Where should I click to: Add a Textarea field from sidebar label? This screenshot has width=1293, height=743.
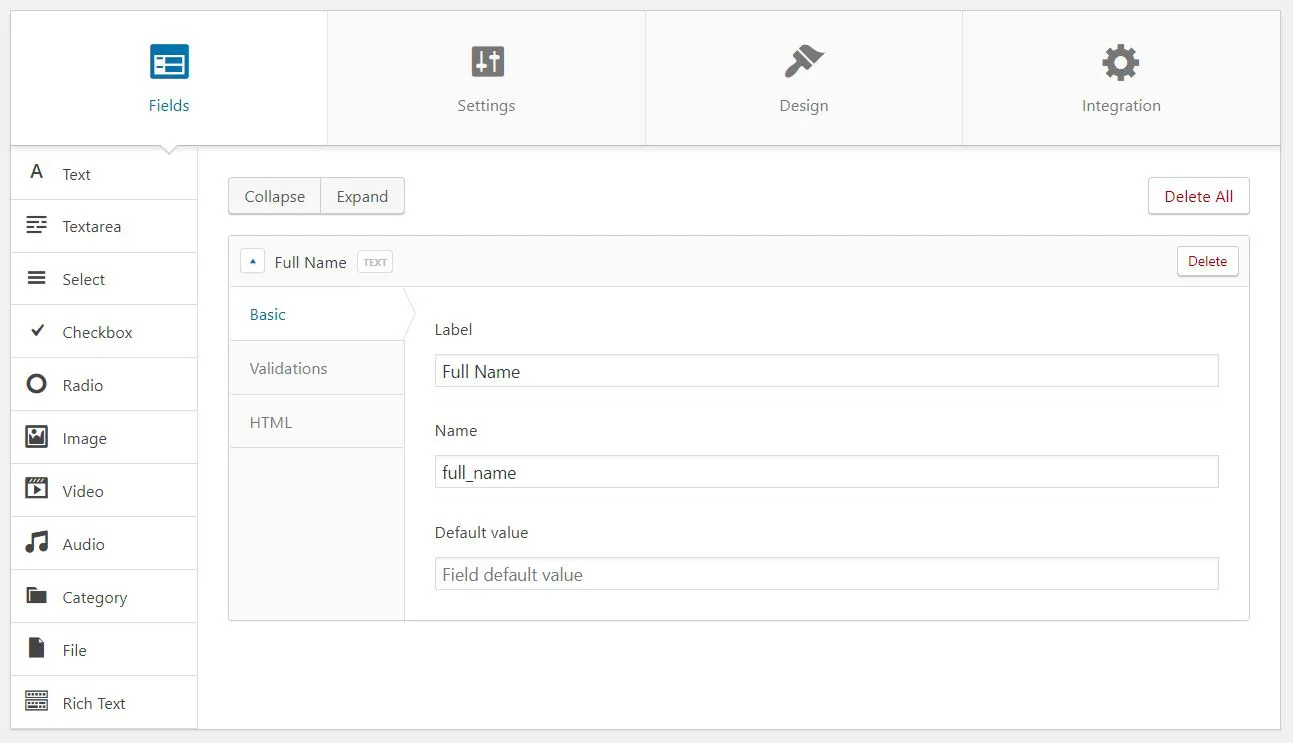(92, 227)
